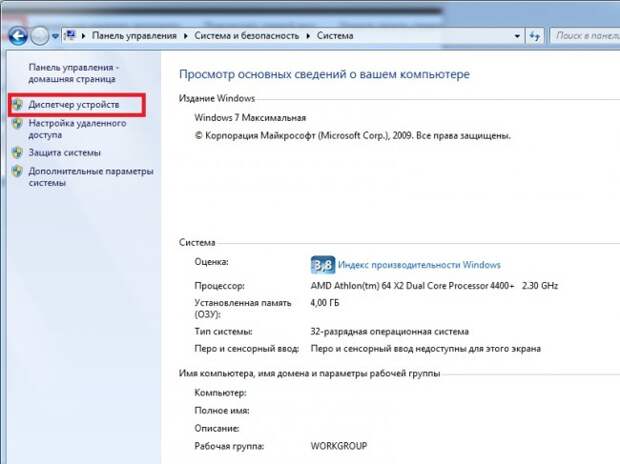Expand the chevron after Панель управления
This screenshot has height=464, width=620.
click(x=185, y=36)
